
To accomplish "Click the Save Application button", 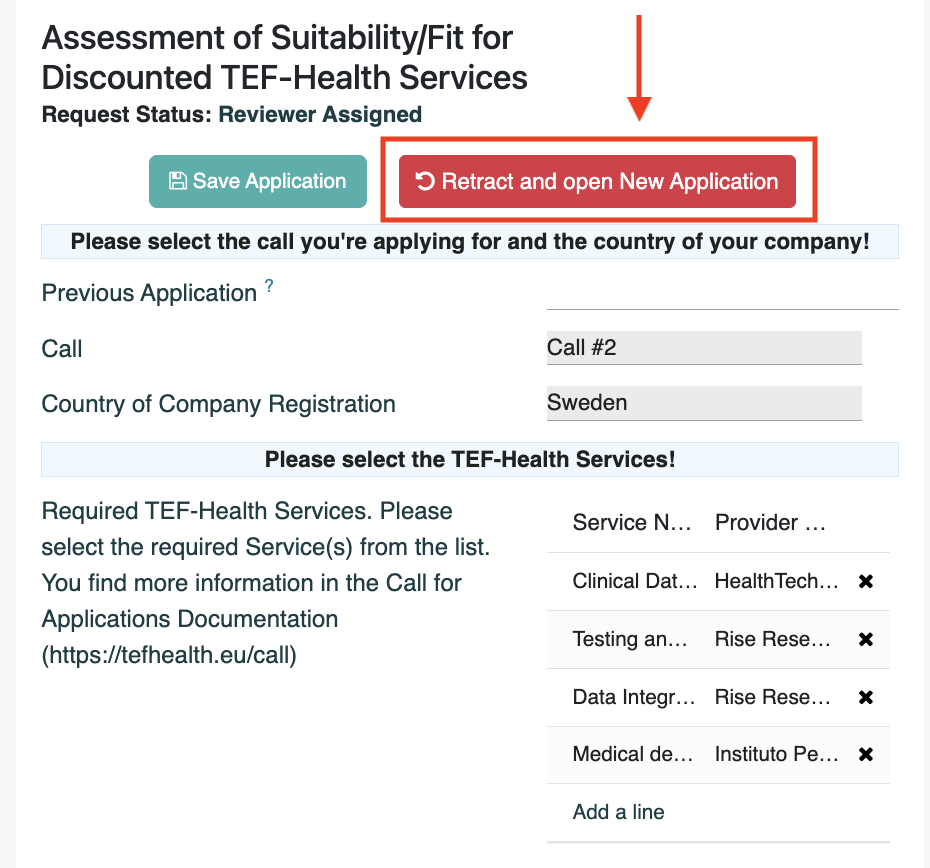I will click(x=258, y=181).
